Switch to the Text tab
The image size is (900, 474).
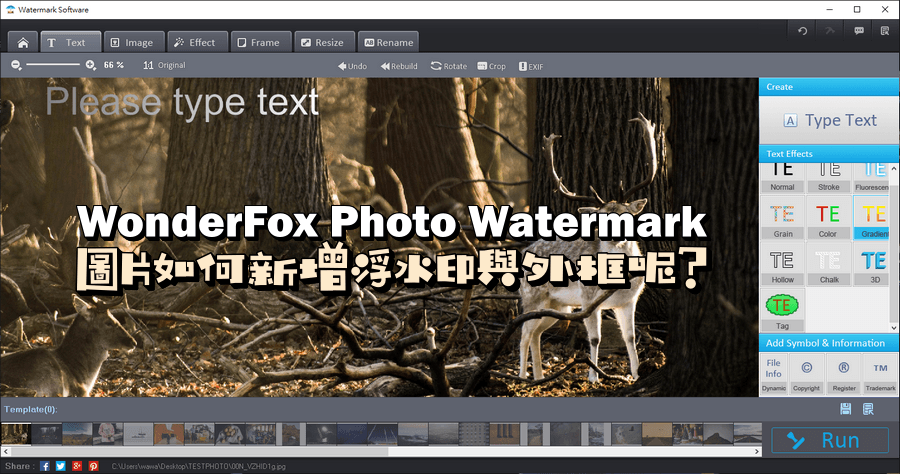[x=71, y=42]
